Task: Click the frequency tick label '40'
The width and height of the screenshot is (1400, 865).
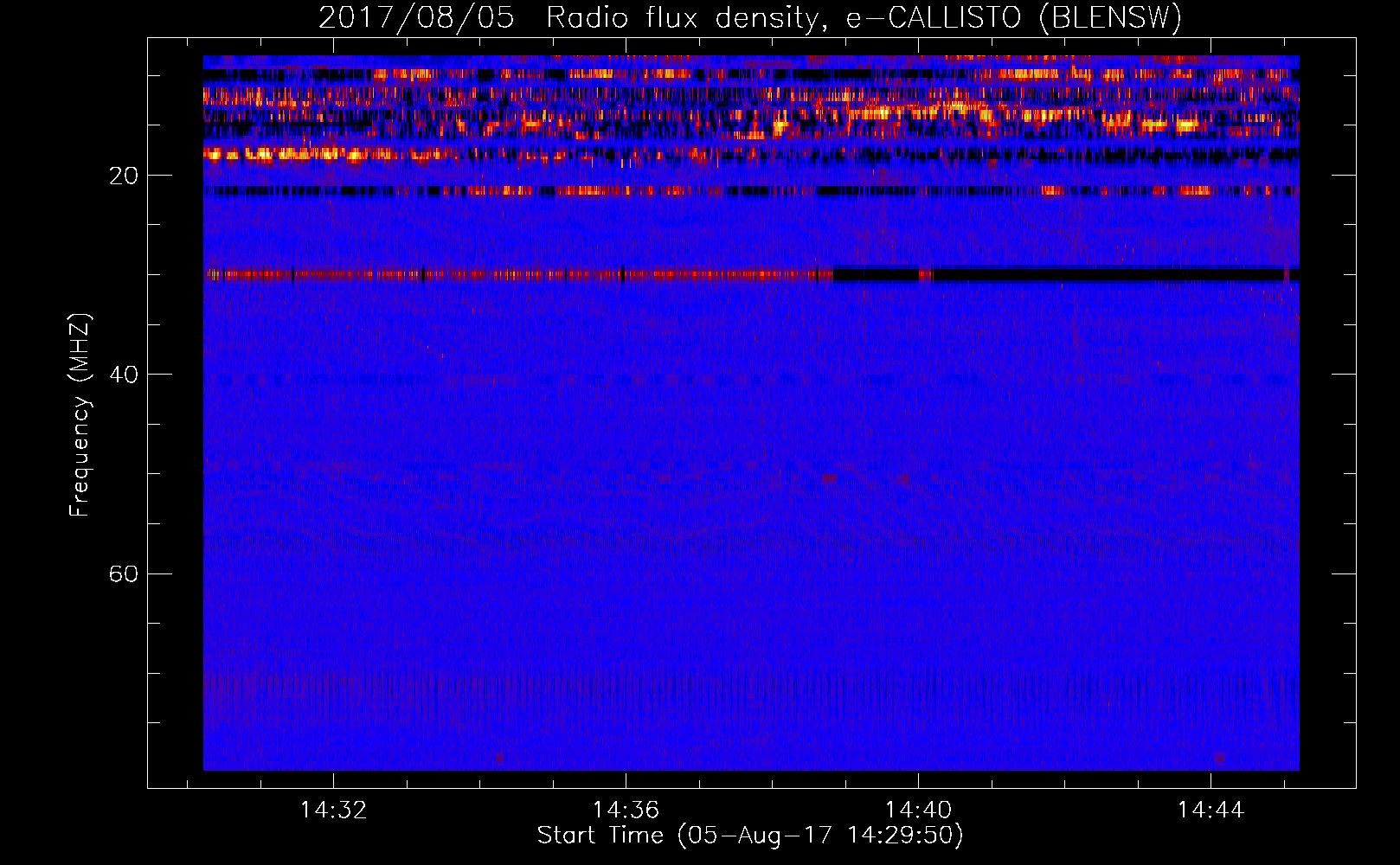Action: (124, 375)
